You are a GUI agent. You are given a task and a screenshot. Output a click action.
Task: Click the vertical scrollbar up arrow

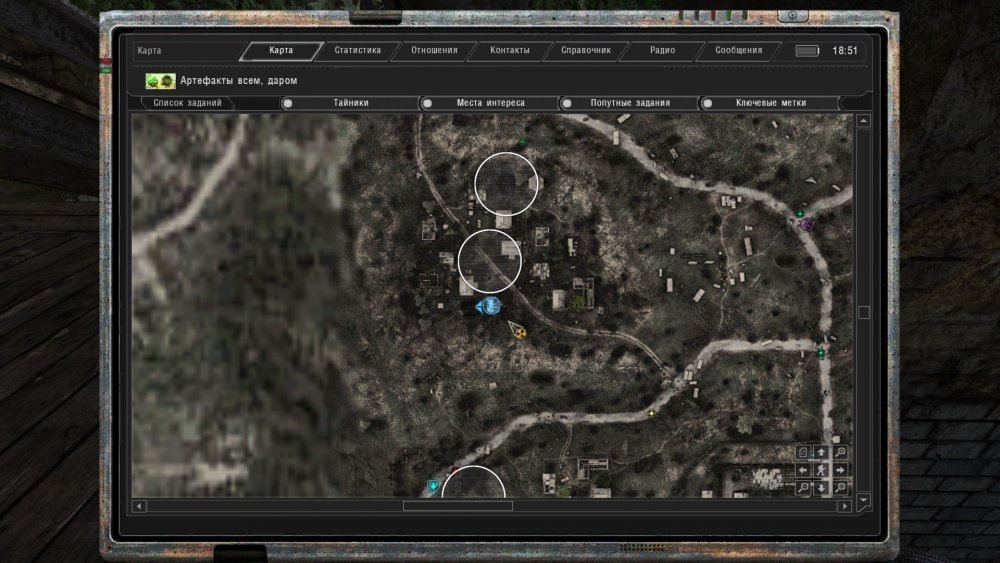864,121
